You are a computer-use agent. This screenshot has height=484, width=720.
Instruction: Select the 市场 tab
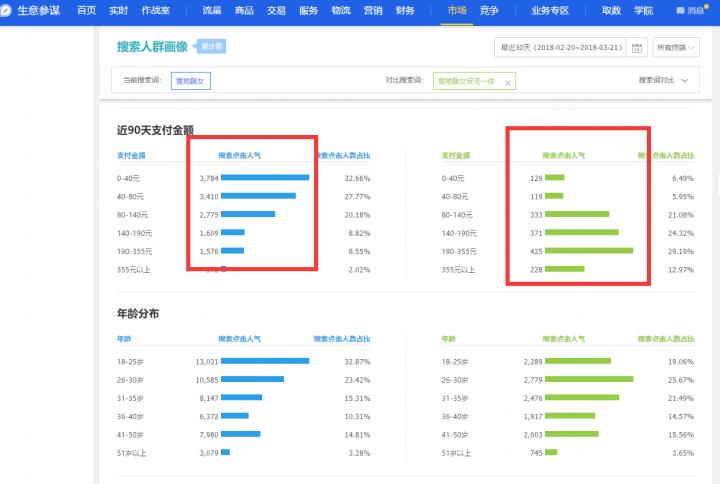[x=457, y=10]
